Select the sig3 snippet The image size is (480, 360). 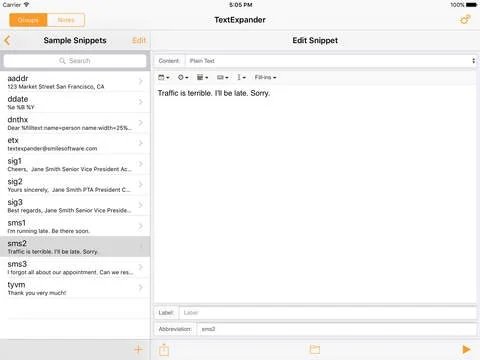75,206
